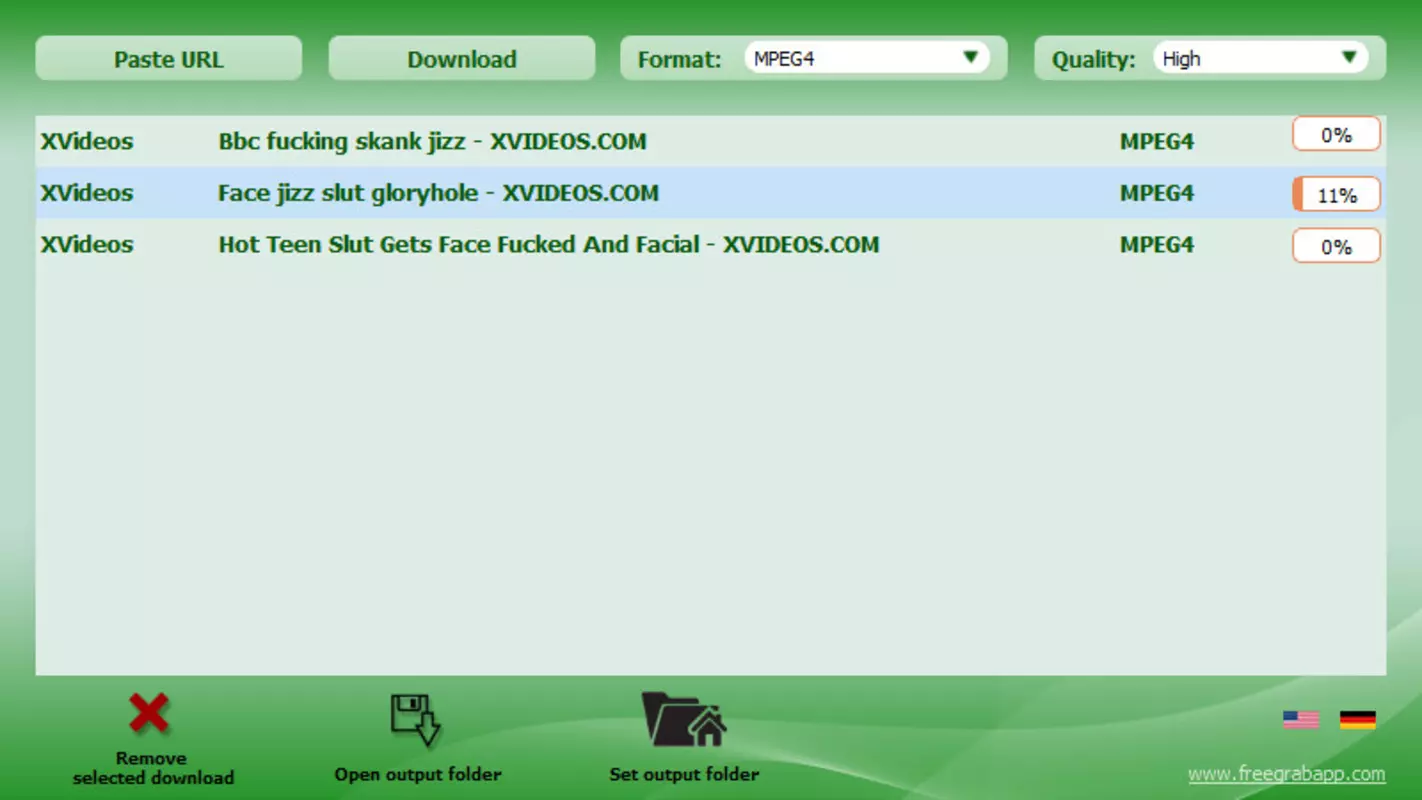
Task: Click the MPEG4 cell in the 'Bbc' row
Action: pos(1157,142)
